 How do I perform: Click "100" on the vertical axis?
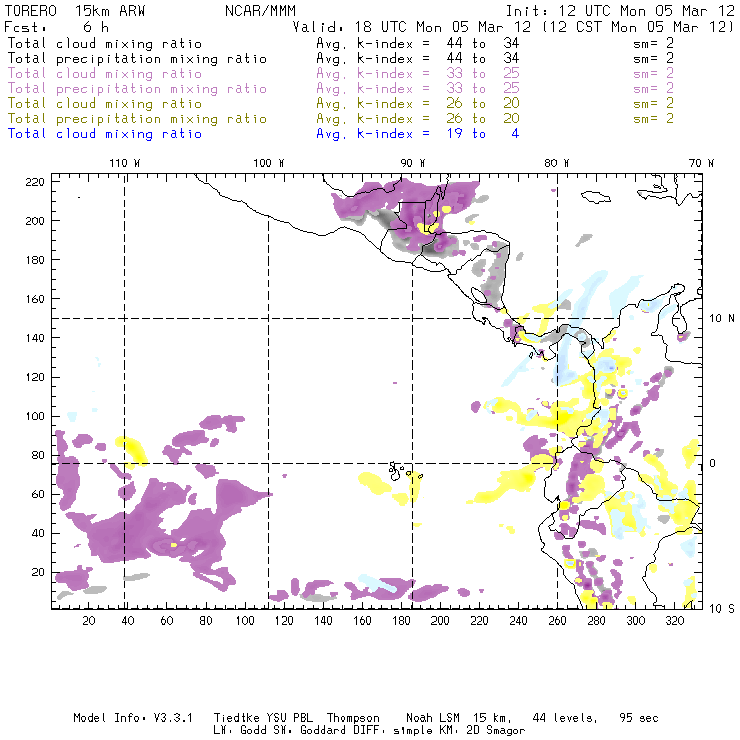[35, 416]
